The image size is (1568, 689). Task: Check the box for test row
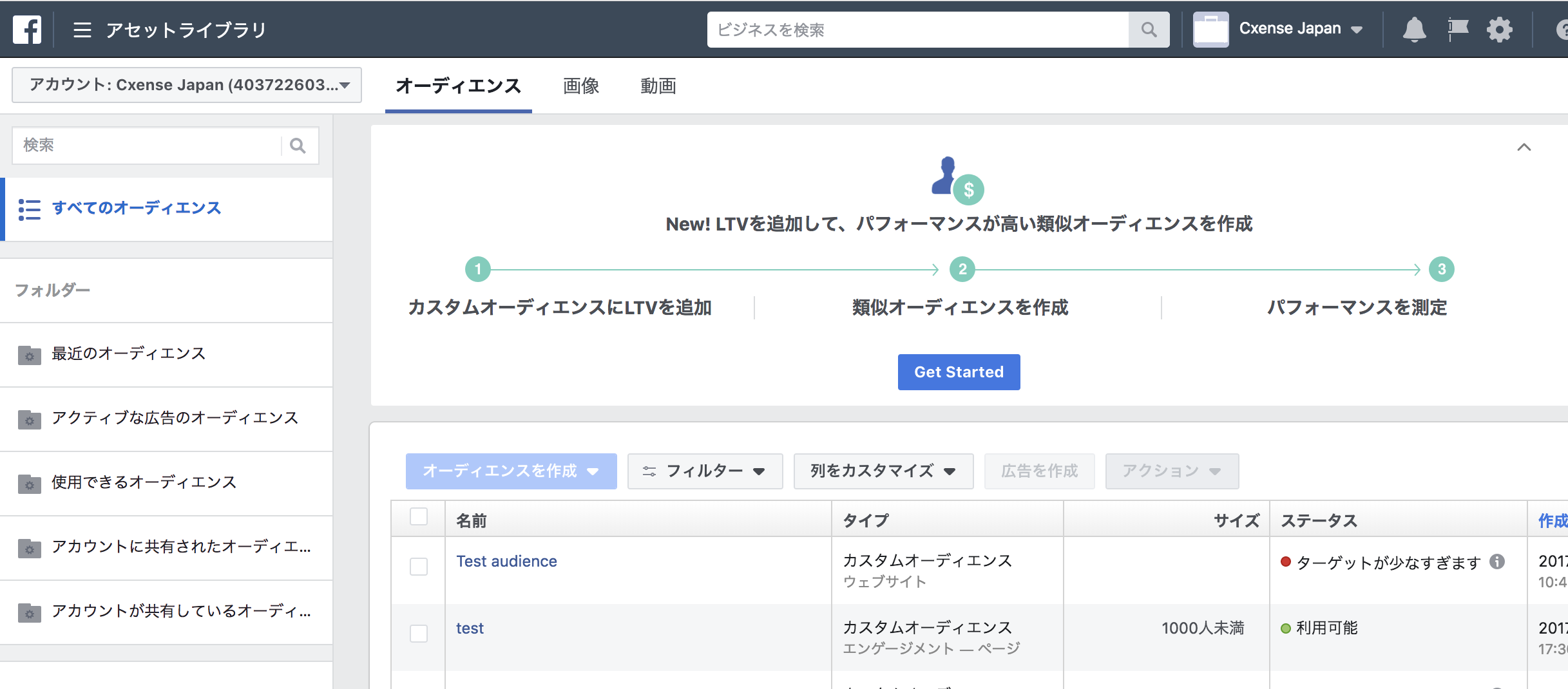pyautogui.click(x=419, y=634)
